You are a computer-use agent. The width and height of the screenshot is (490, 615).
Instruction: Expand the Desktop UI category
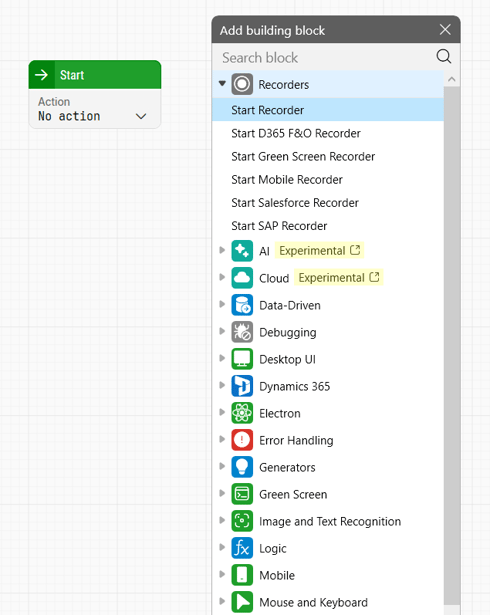click(222, 358)
